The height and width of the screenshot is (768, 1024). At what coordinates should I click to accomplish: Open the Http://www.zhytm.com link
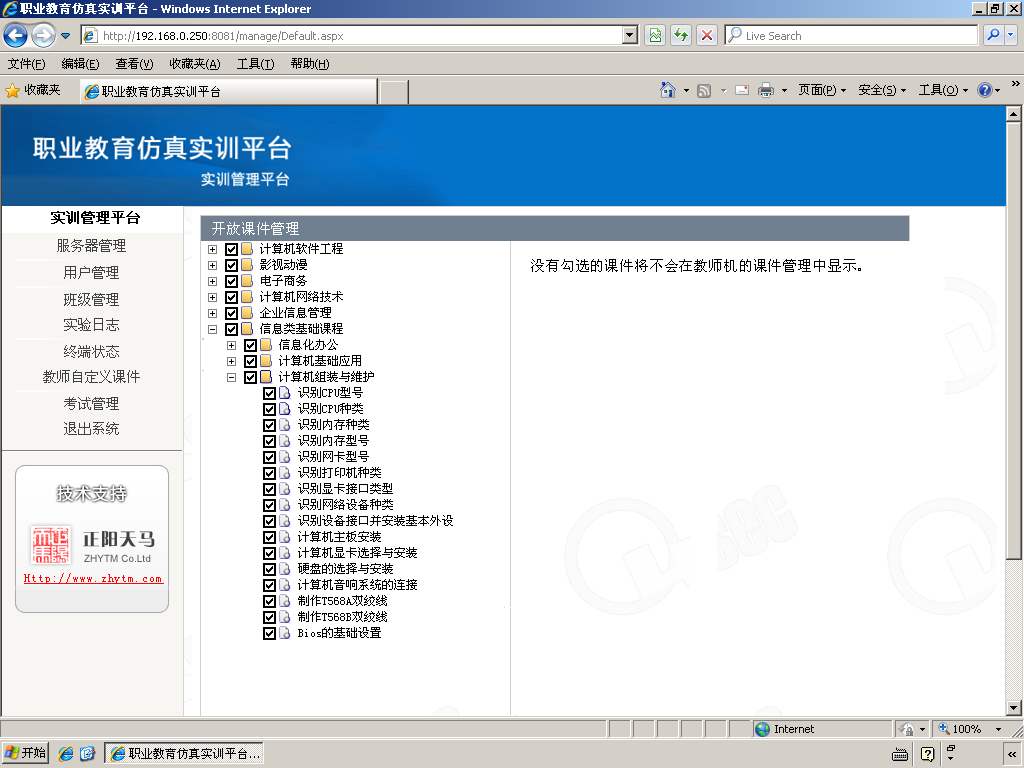point(93,579)
